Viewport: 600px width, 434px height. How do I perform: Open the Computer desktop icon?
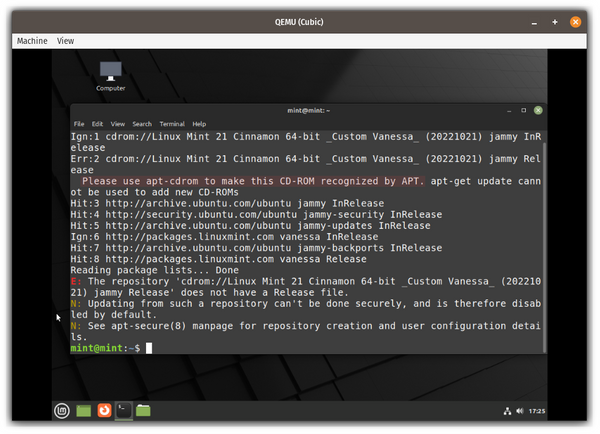pyautogui.click(x=110, y=75)
